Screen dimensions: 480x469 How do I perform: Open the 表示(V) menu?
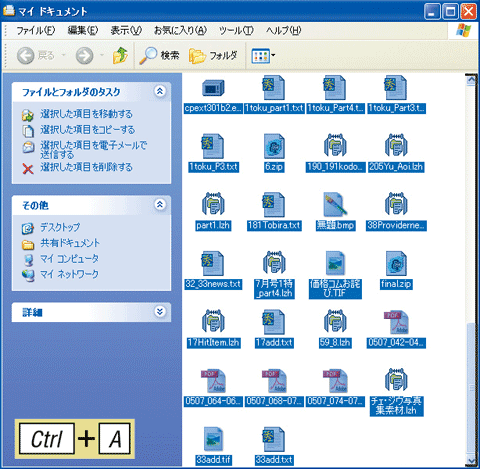(x=126, y=31)
